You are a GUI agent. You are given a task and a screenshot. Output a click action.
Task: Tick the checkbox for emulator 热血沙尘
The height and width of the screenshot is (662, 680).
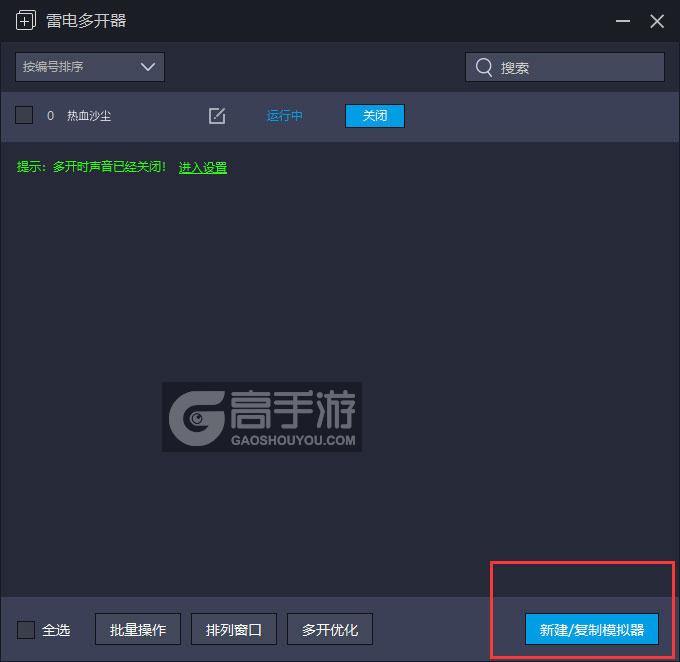click(x=24, y=115)
